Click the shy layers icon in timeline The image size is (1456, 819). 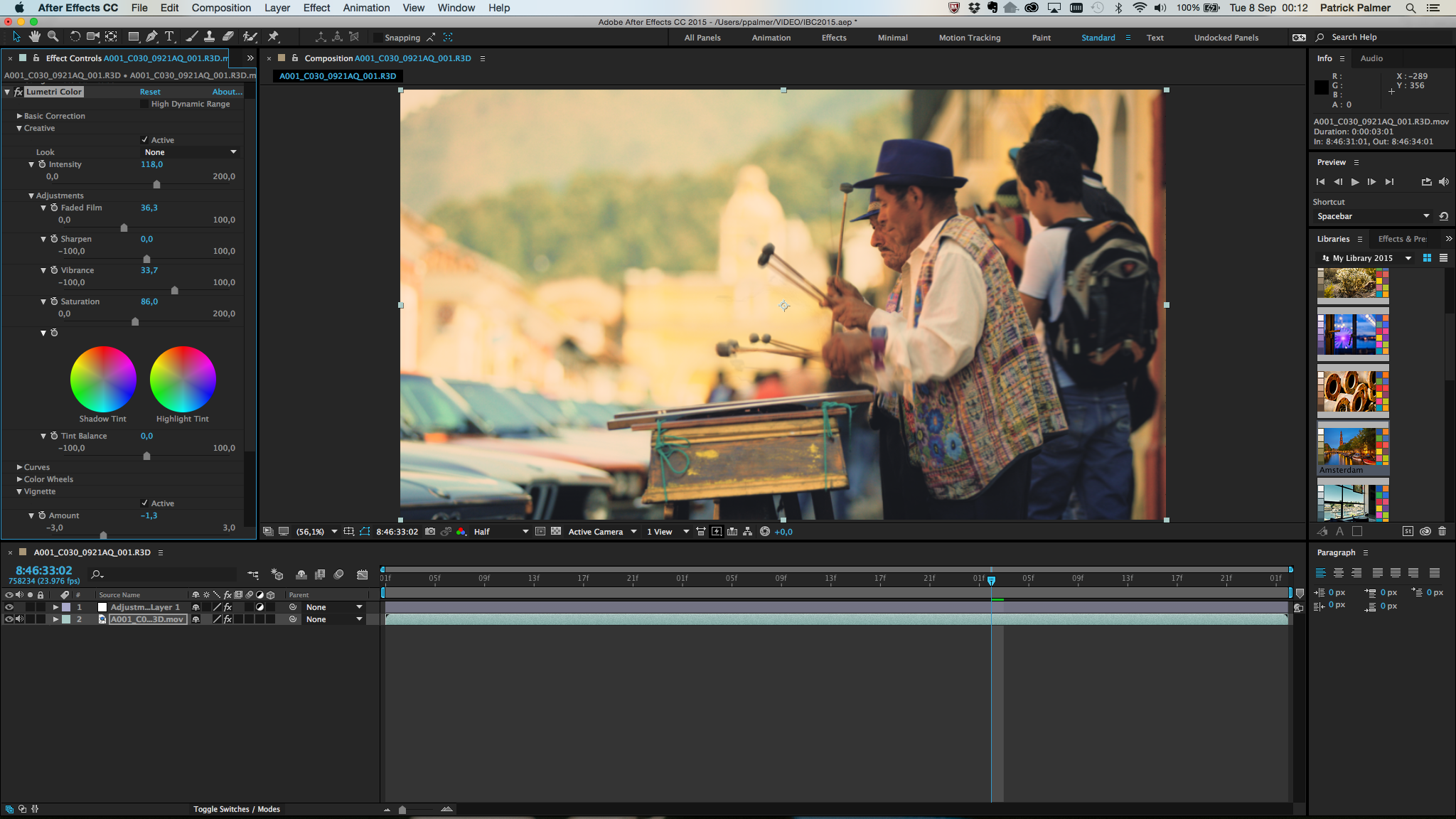(301, 574)
